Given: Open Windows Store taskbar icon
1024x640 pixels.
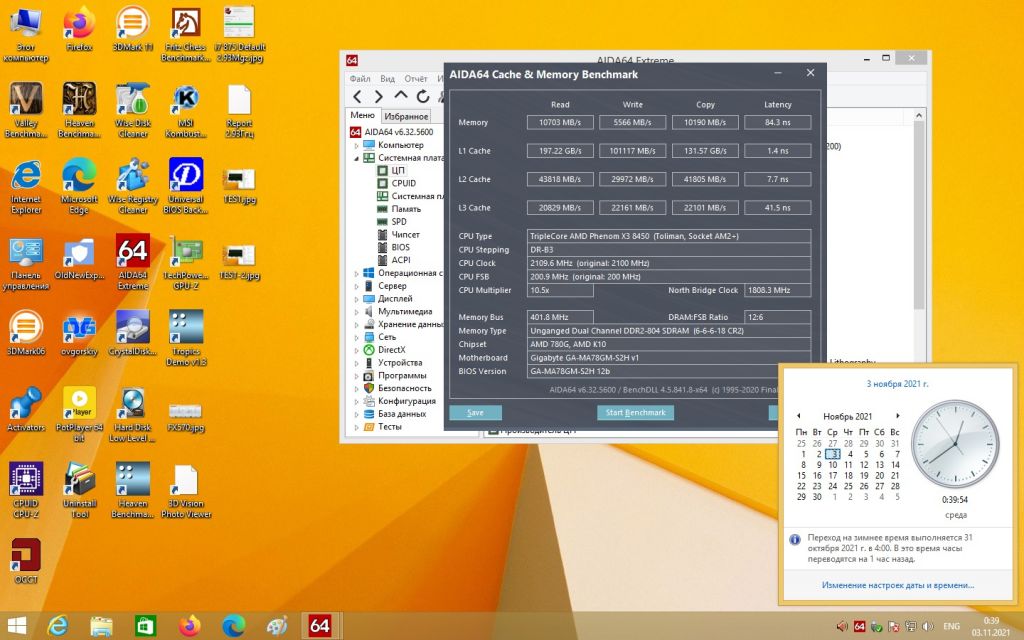Looking at the screenshot, I should coord(145,626).
